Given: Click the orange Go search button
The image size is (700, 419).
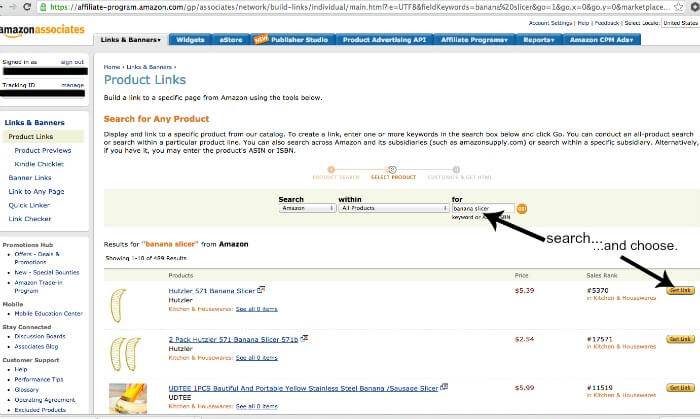Looking at the screenshot, I should [x=521, y=208].
